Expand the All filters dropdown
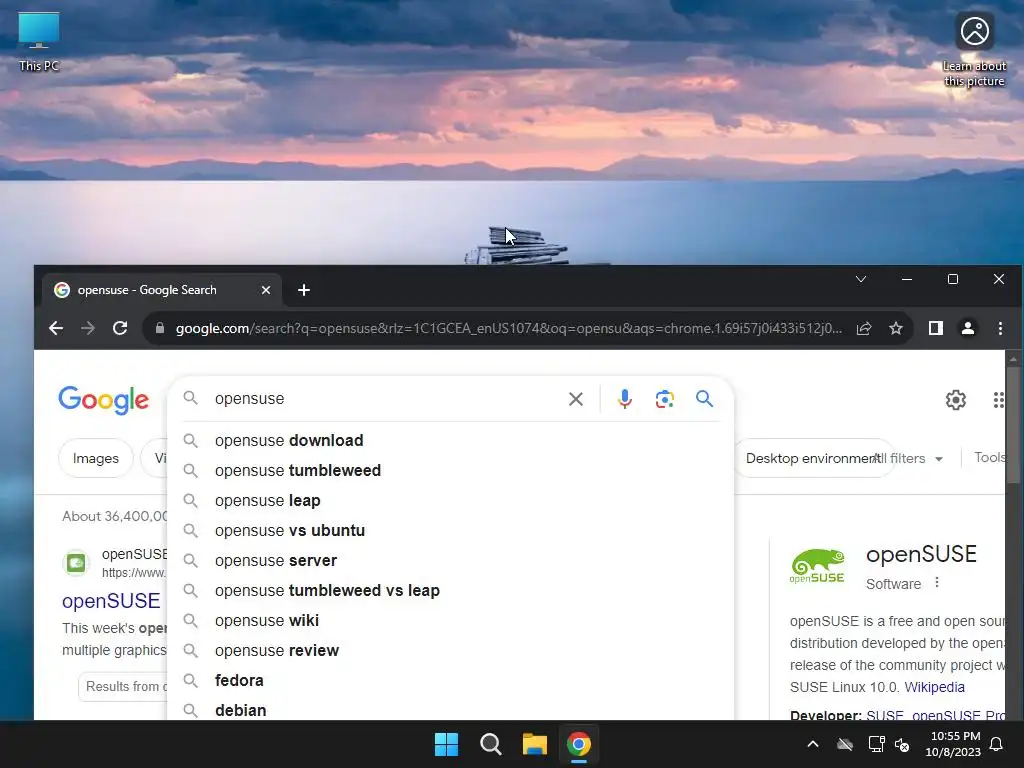Viewport: 1024px width, 768px height. 910,458
